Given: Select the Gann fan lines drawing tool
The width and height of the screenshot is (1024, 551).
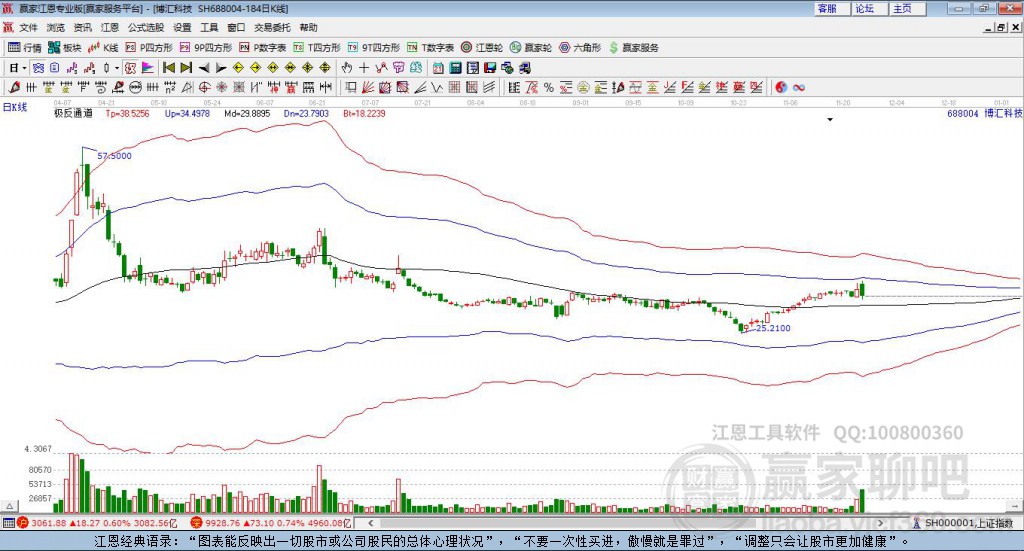Looking at the screenshot, I should click(368, 87).
